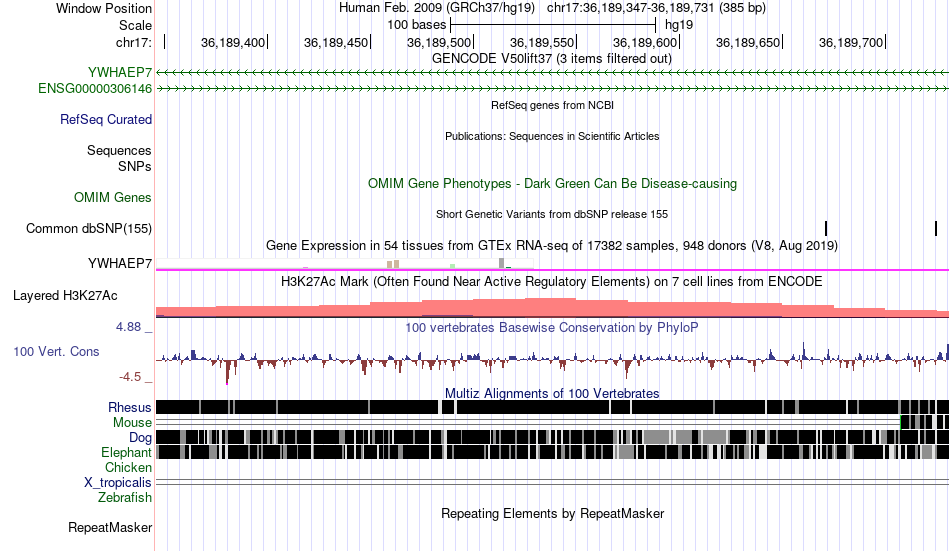The width and height of the screenshot is (950, 551).
Task: Click the Mouse alignment block at right
Action: [925, 422]
